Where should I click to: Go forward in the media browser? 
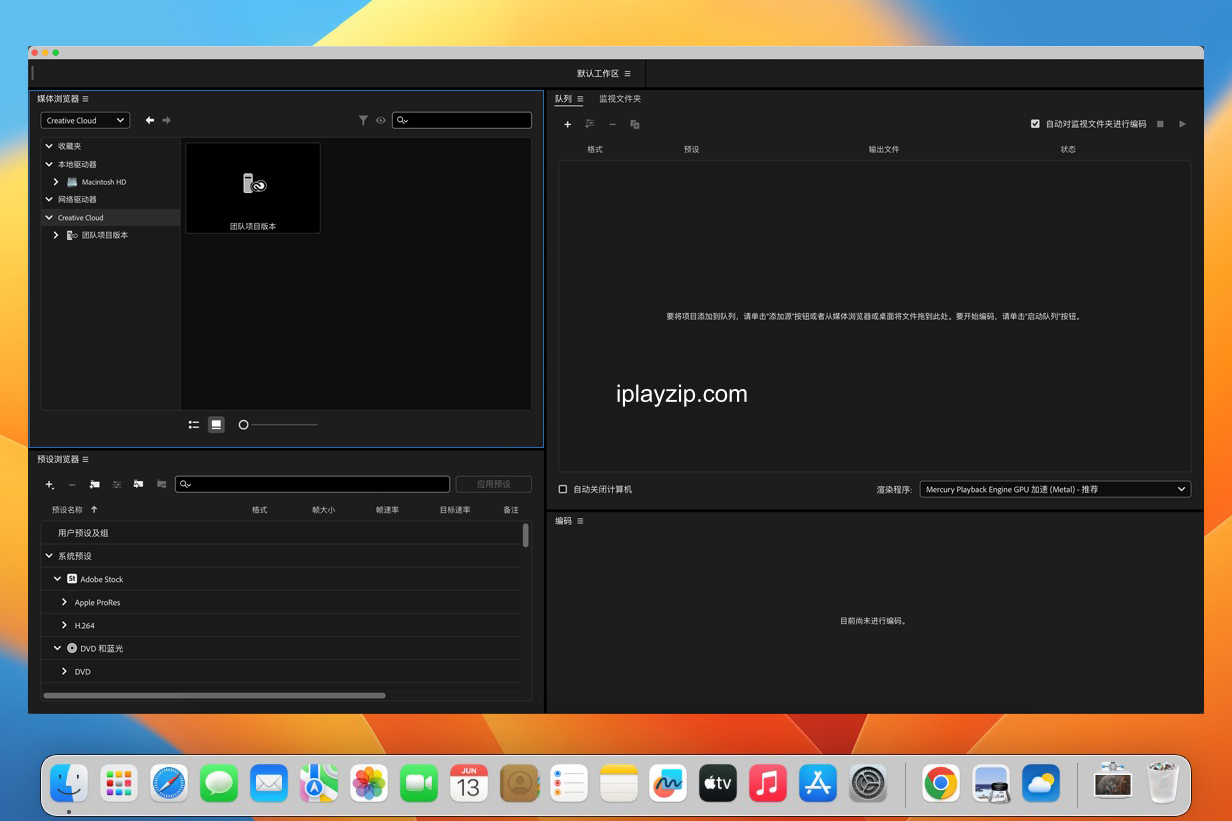click(x=166, y=120)
